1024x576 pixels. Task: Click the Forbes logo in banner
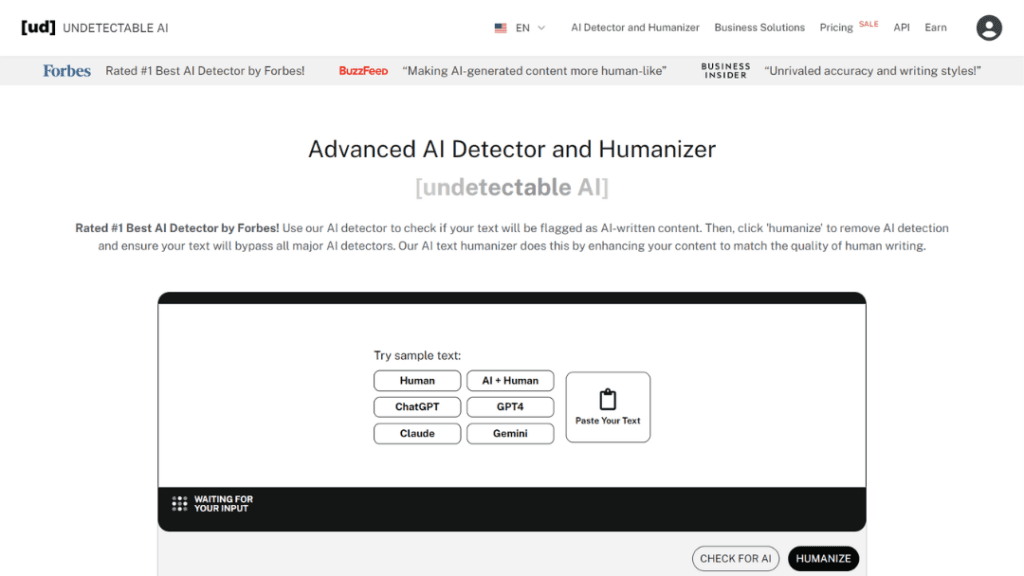click(x=67, y=71)
